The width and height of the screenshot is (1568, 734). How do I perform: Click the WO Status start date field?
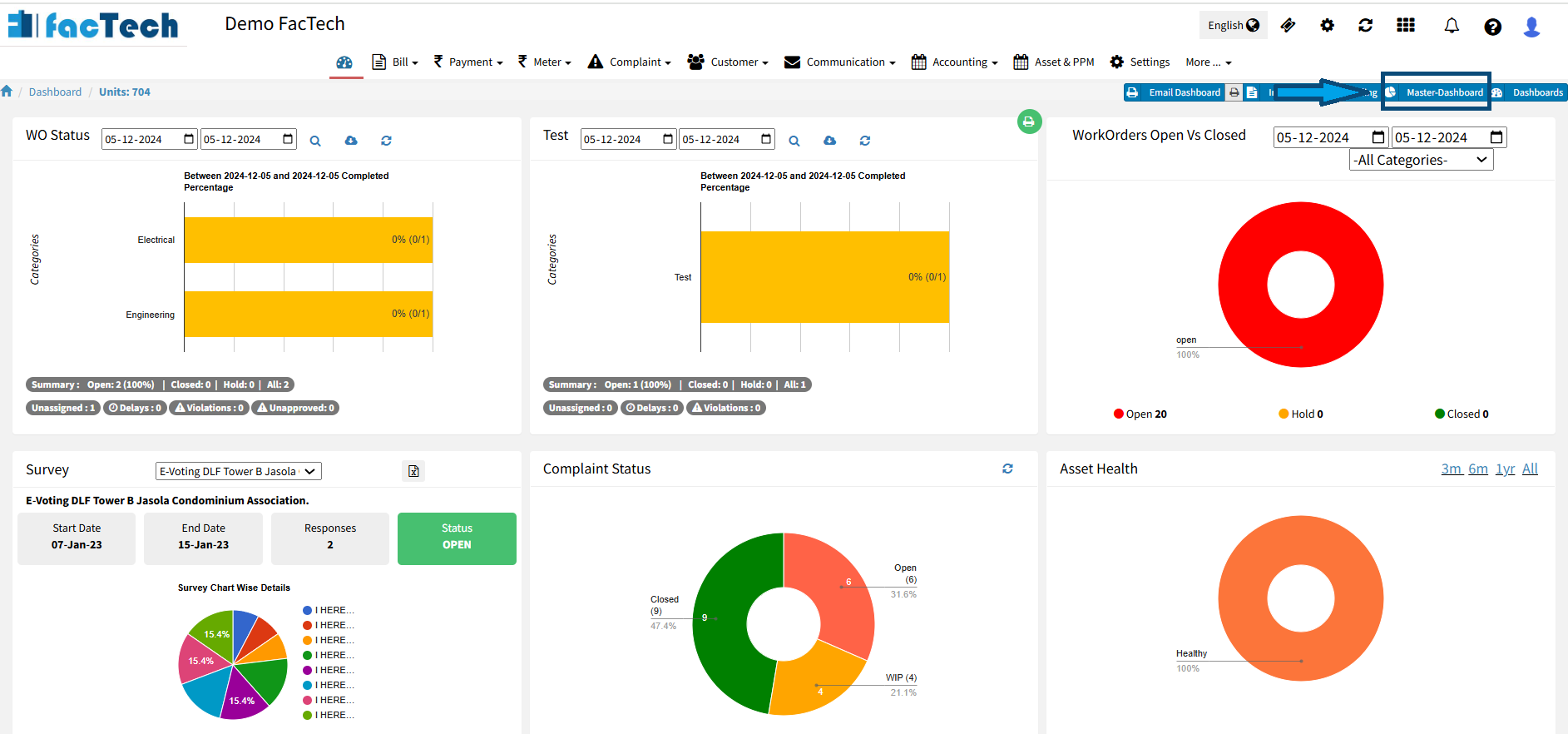(148, 139)
